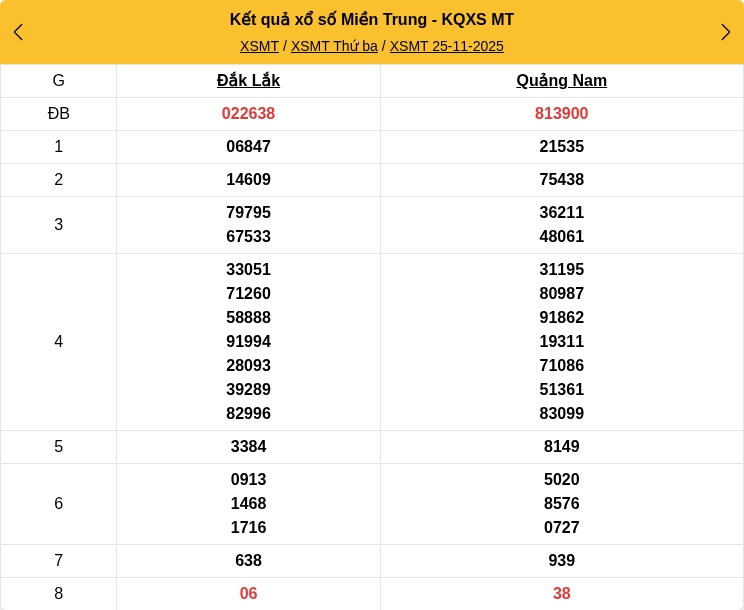744x610 pixels.
Task: Click Đắk Lắk first prize 06847
Action: (248, 147)
